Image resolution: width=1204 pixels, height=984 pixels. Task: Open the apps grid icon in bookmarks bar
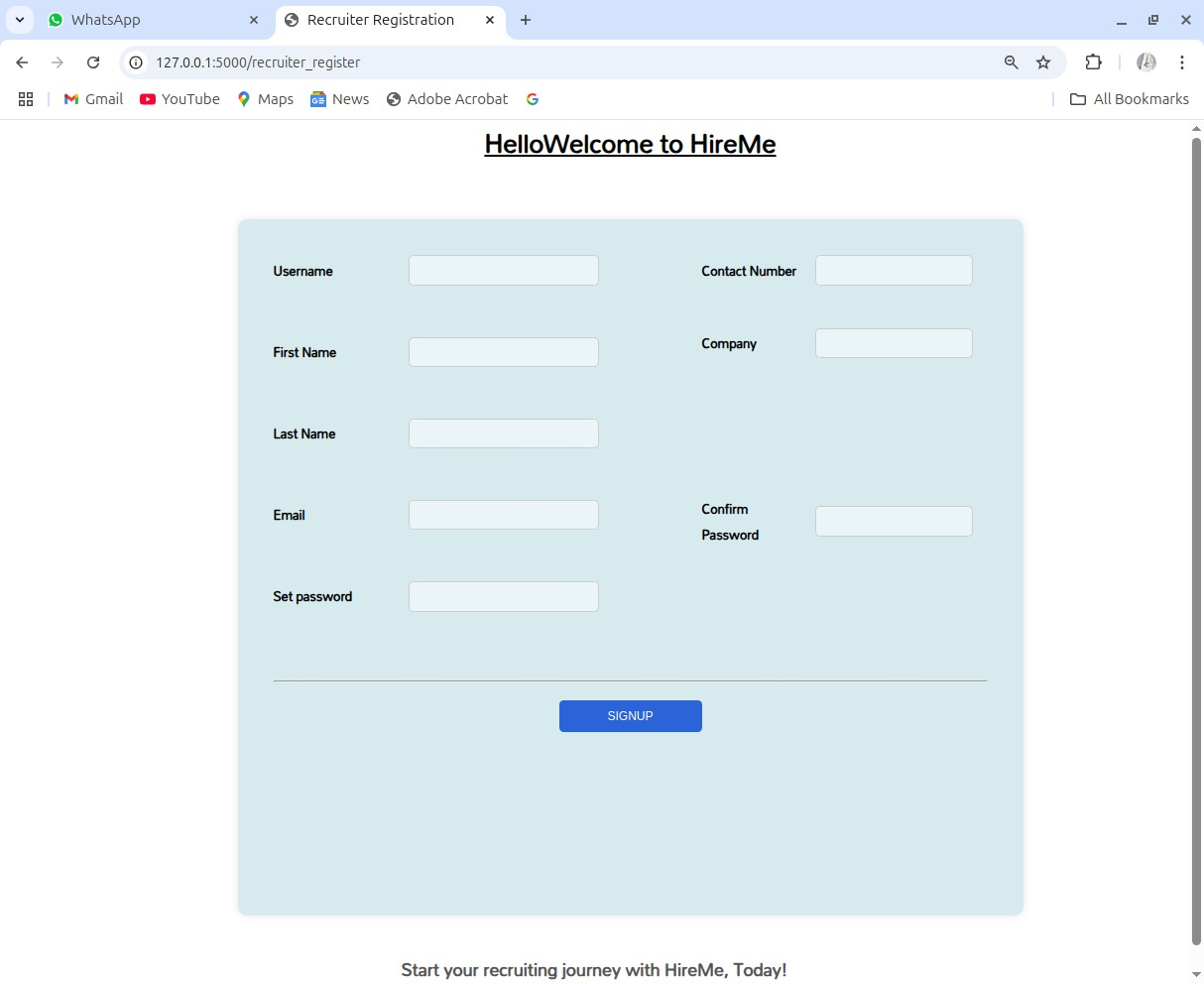[26, 99]
